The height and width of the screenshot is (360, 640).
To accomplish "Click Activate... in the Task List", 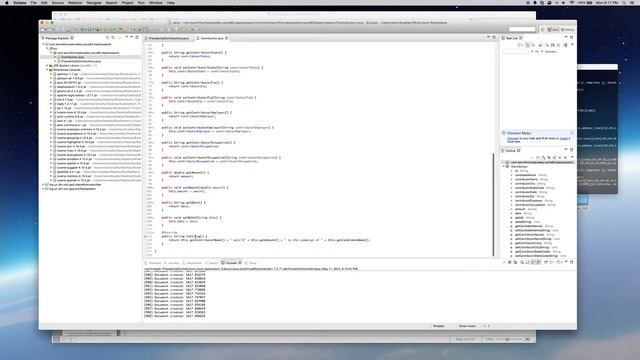I will pyautogui.click(x=551, y=52).
